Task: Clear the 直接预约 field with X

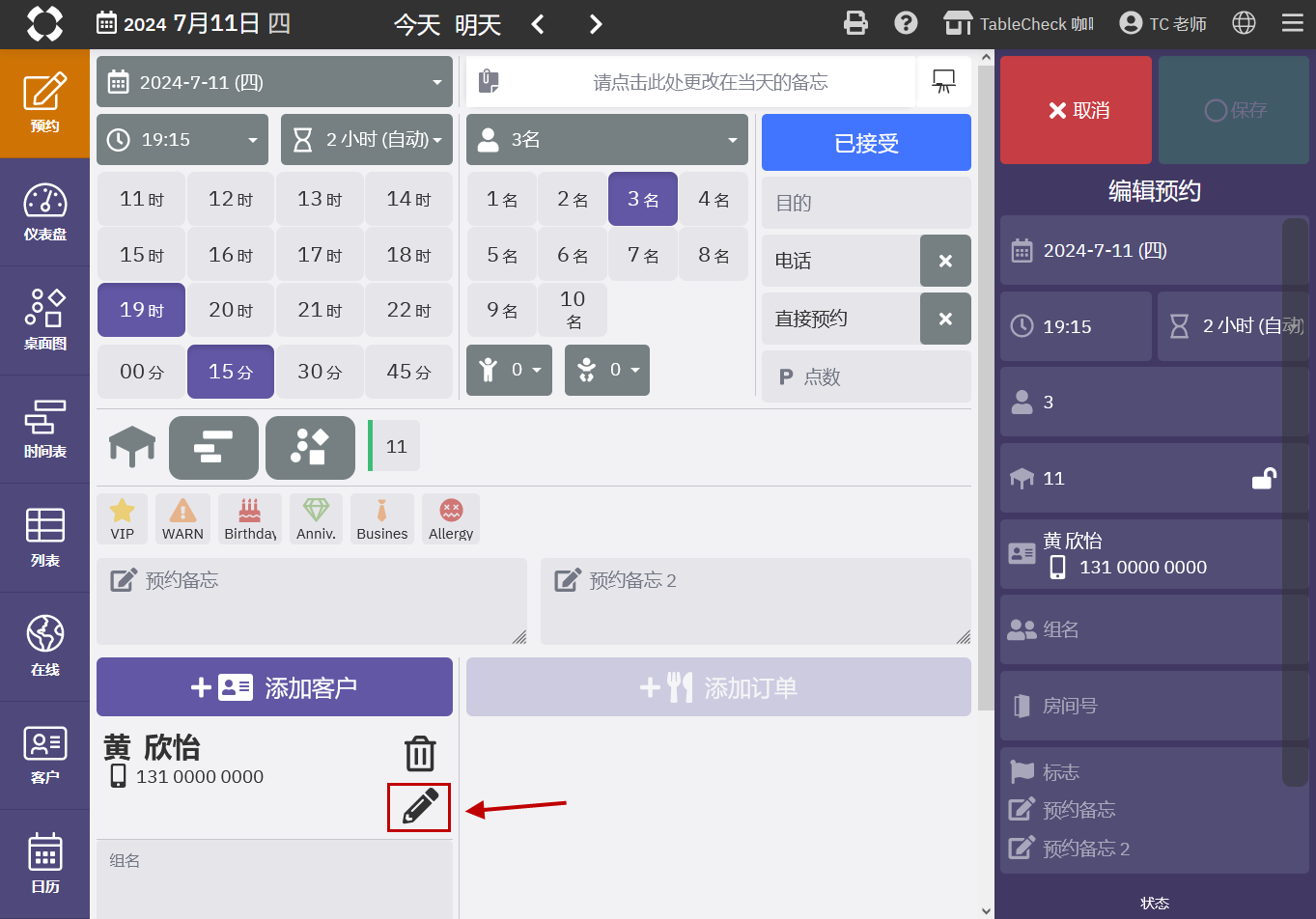Action: [x=945, y=319]
